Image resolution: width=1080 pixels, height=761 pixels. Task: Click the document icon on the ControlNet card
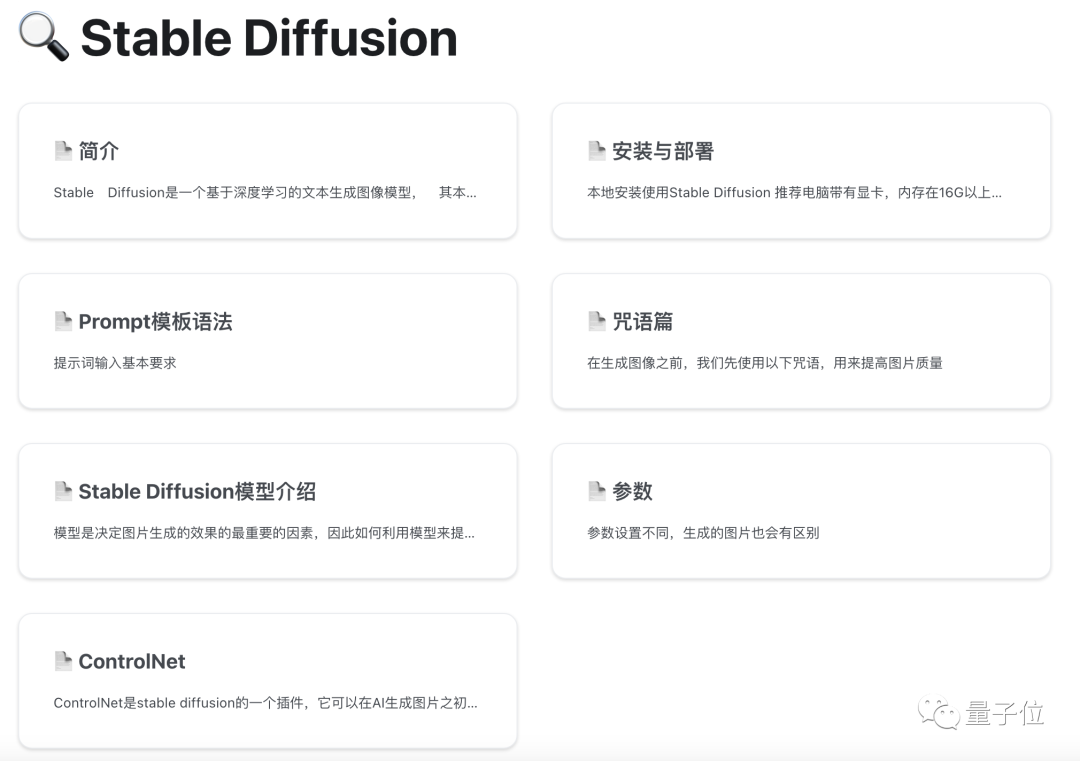point(64,660)
